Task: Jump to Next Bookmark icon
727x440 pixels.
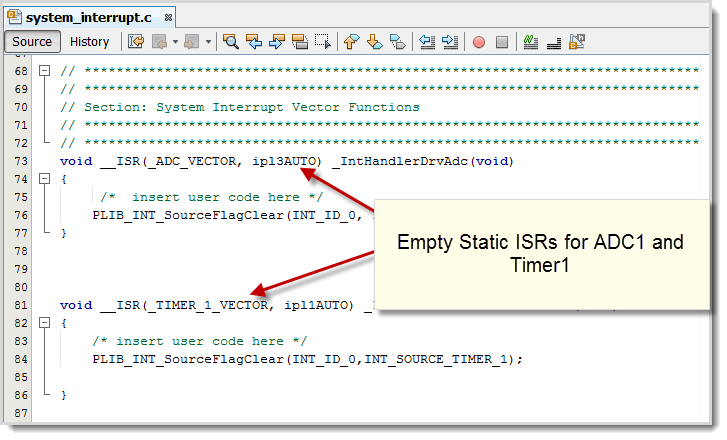Action: pyautogui.click(x=374, y=42)
